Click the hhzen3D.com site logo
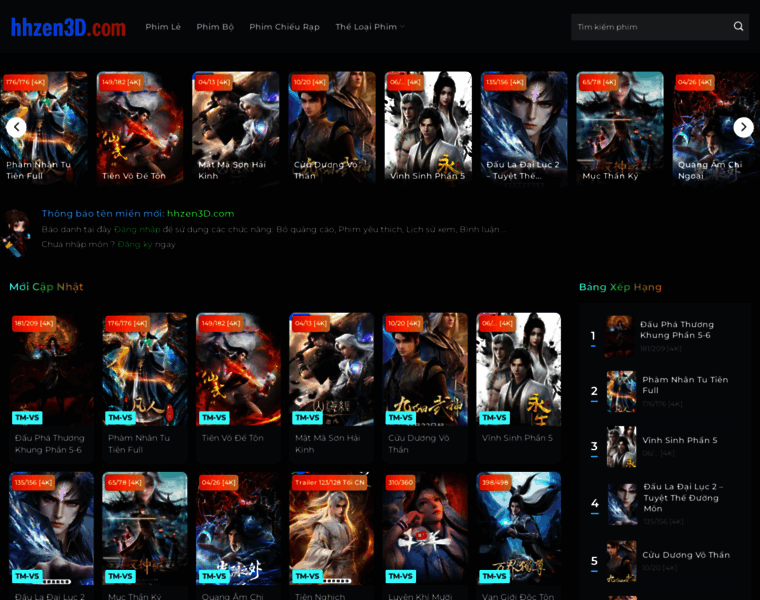 [x=68, y=27]
